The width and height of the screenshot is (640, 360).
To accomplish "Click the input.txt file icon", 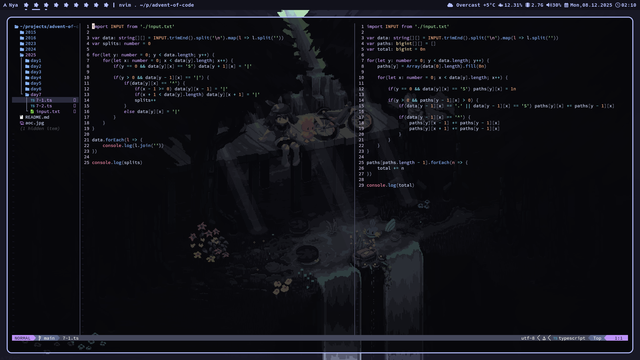I will (32, 111).
